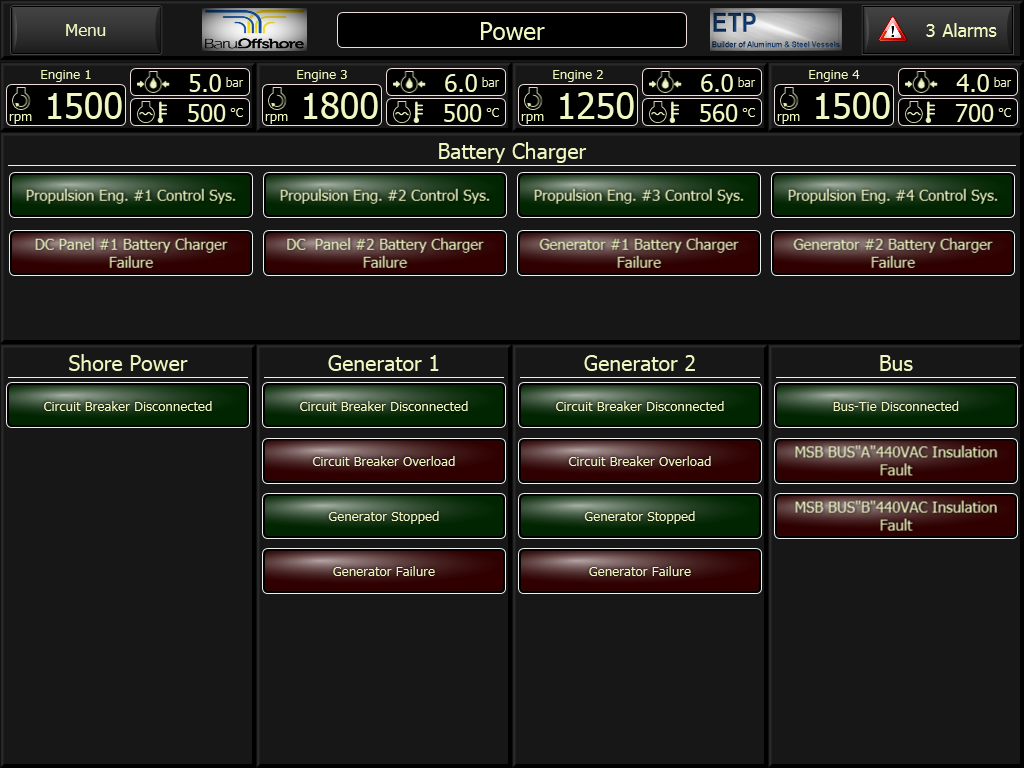The width and height of the screenshot is (1024, 768).
Task: Click Engine 3 oil pressure icon
Action: pyautogui.click(x=409, y=83)
